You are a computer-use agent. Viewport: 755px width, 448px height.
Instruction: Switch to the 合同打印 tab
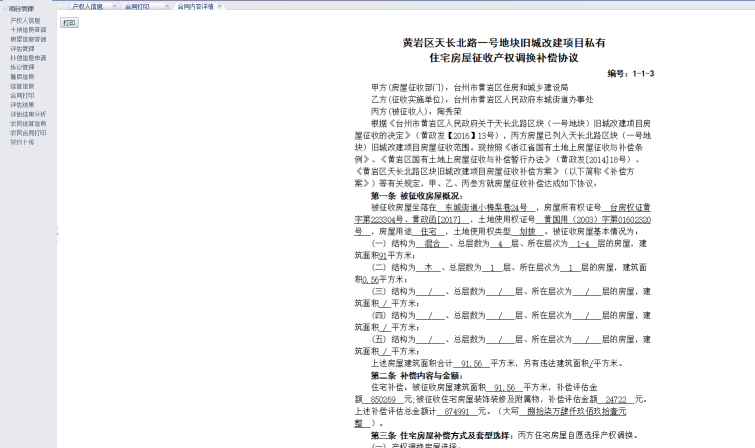pos(137,6)
